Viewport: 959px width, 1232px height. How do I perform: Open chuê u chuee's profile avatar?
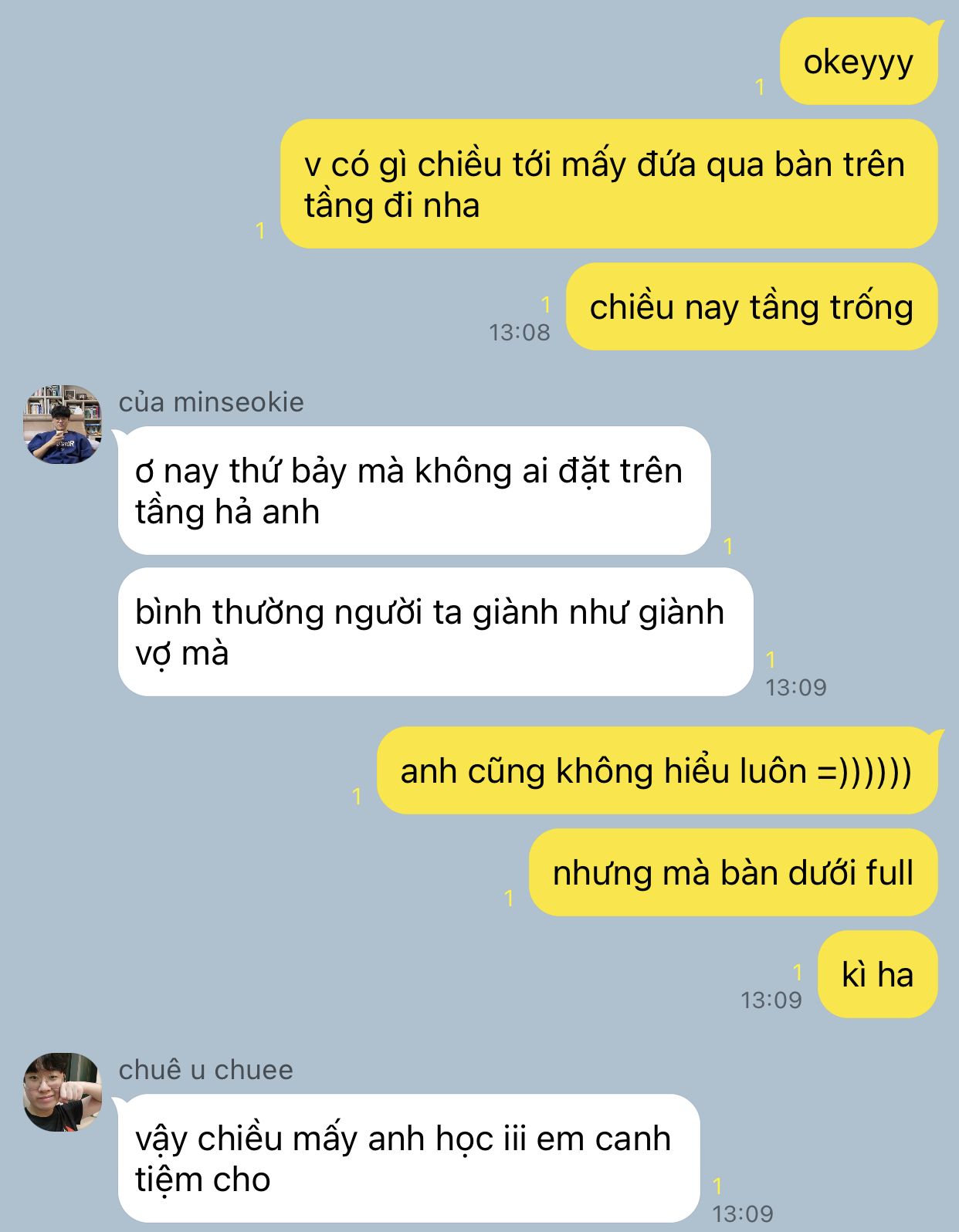(63, 1092)
